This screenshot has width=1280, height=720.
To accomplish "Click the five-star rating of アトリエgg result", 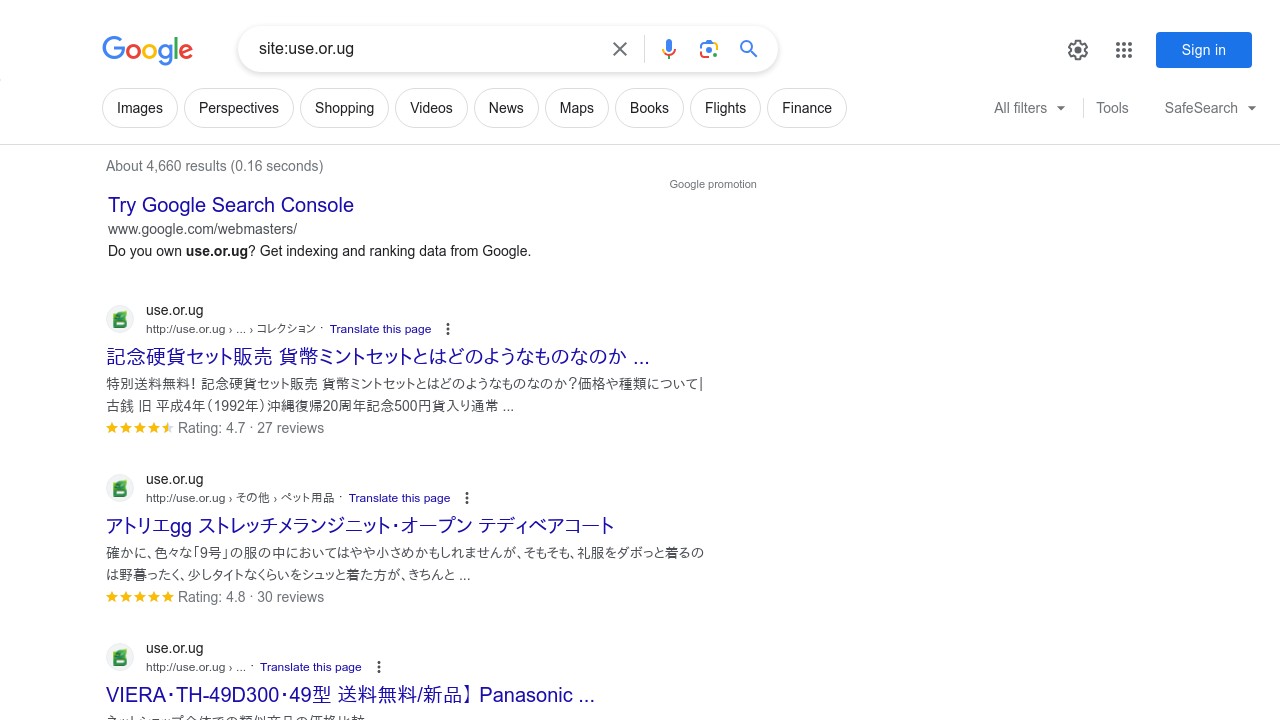I will pos(140,597).
